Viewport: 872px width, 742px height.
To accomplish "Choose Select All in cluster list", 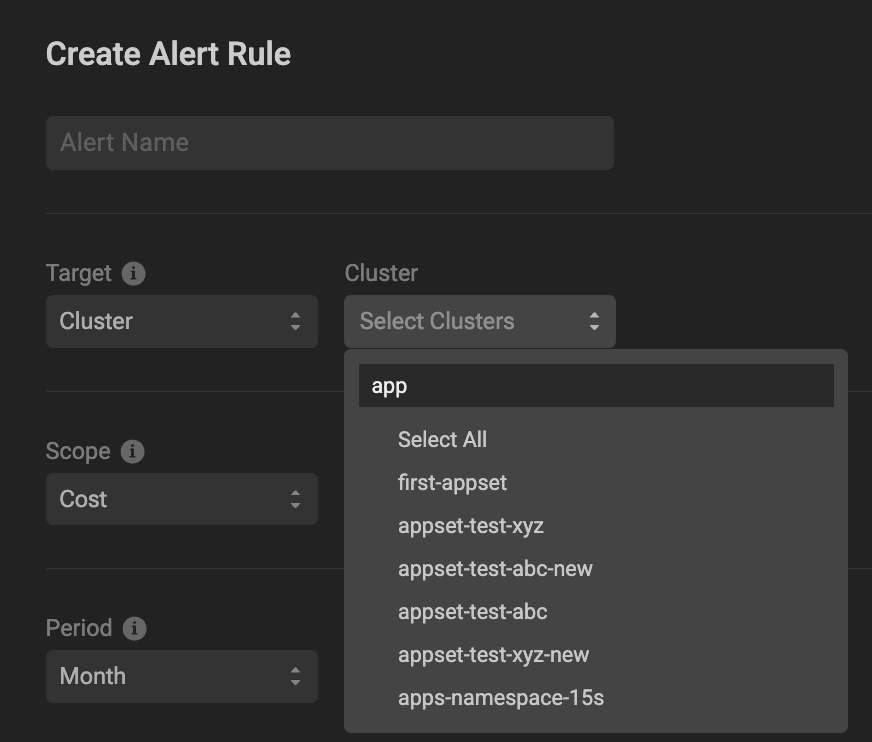I will (x=442, y=439).
